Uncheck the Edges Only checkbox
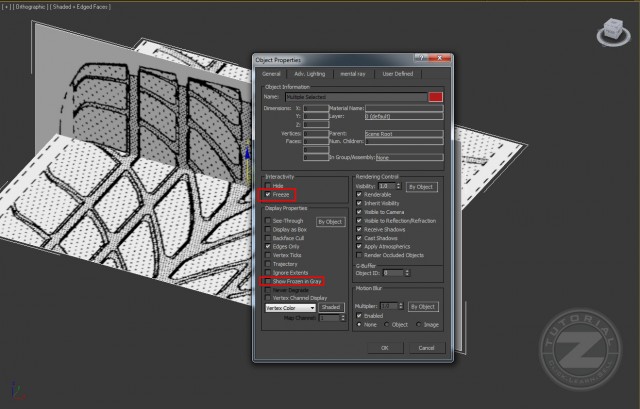640x409 pixels. coord(268,247)
